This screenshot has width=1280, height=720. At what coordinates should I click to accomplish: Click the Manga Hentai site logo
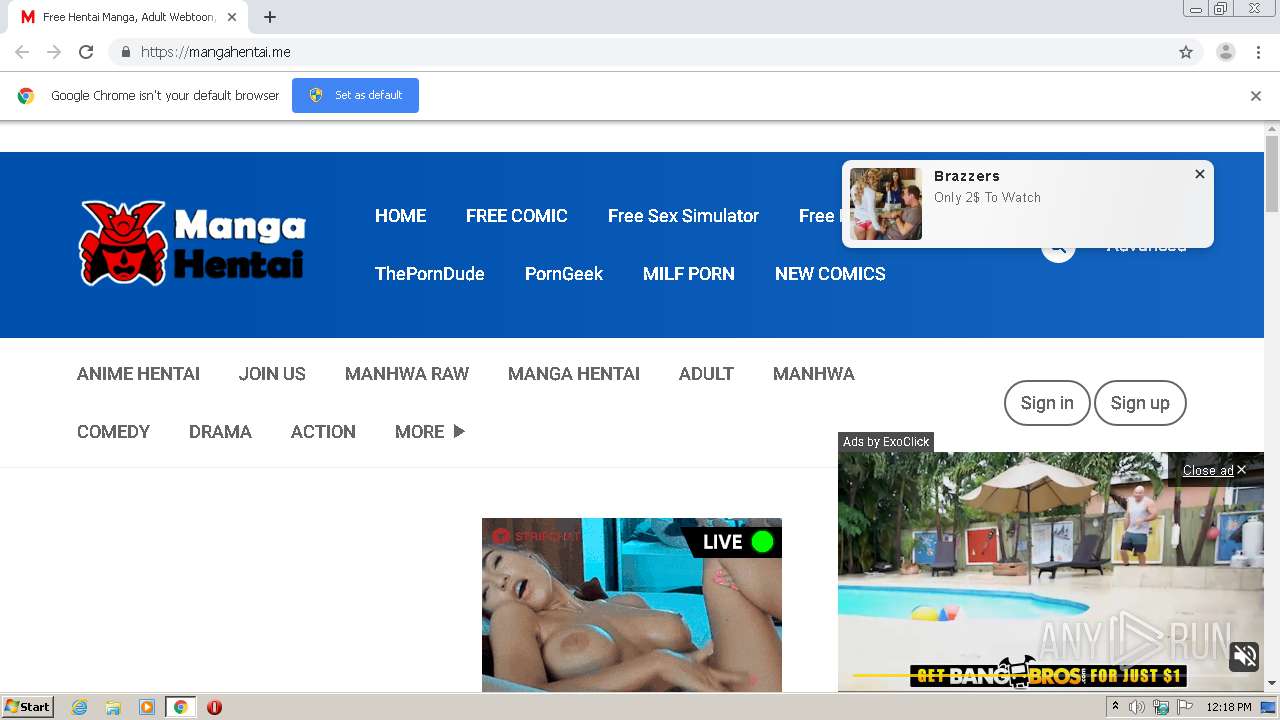pyautogui.click(x=192, y=243)
